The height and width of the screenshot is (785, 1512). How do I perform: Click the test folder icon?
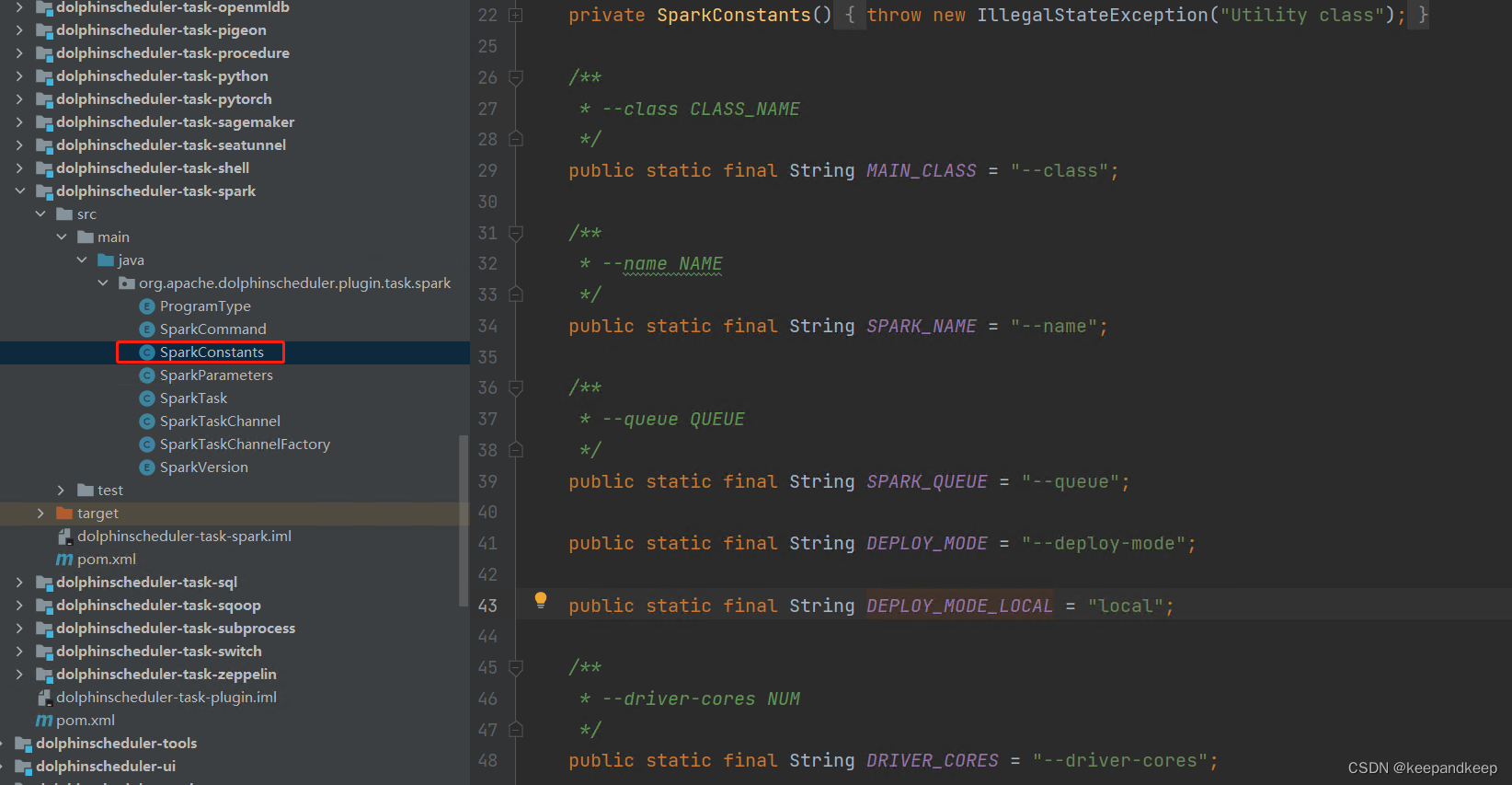[x=86, y=491]
